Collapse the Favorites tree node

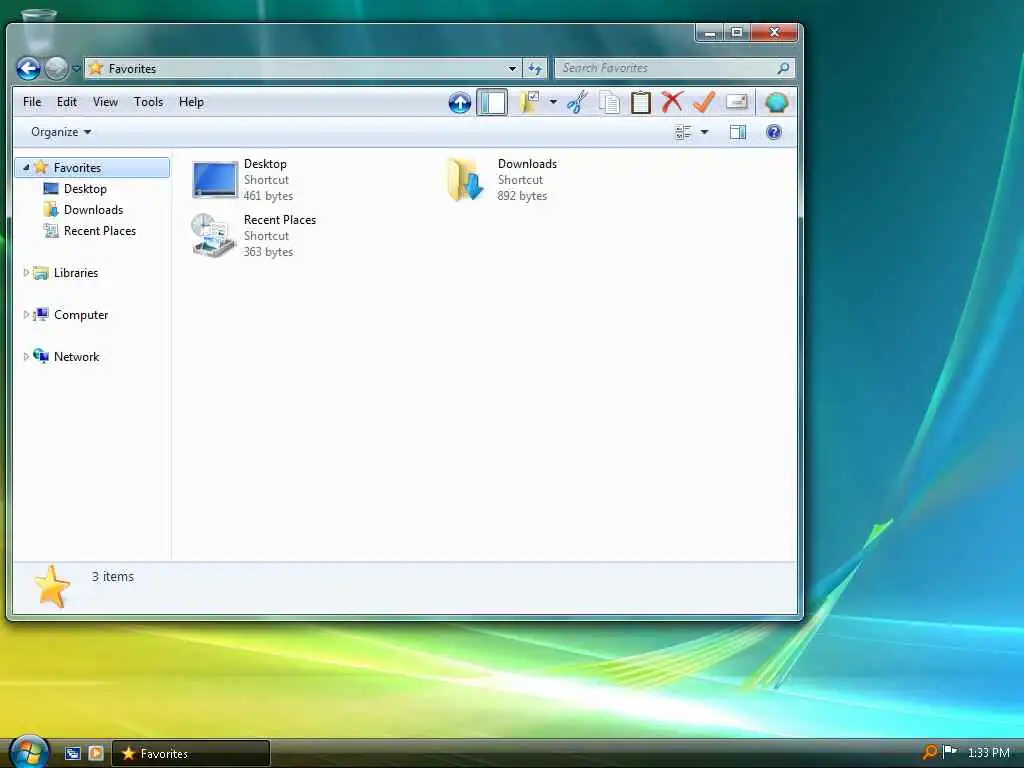click(26, 168)
